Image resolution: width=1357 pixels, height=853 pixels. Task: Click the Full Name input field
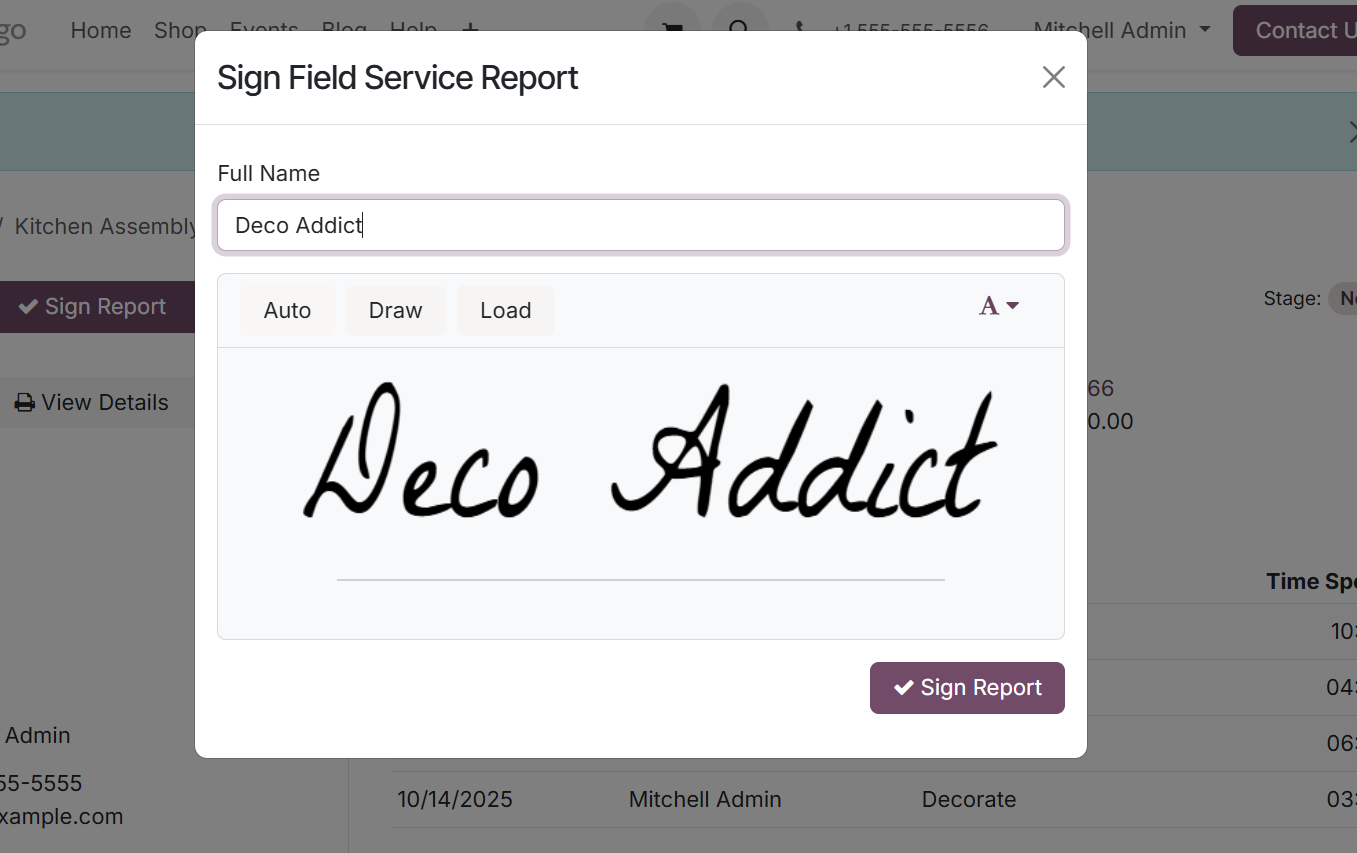pyautogui.click(x=640, y=225)
